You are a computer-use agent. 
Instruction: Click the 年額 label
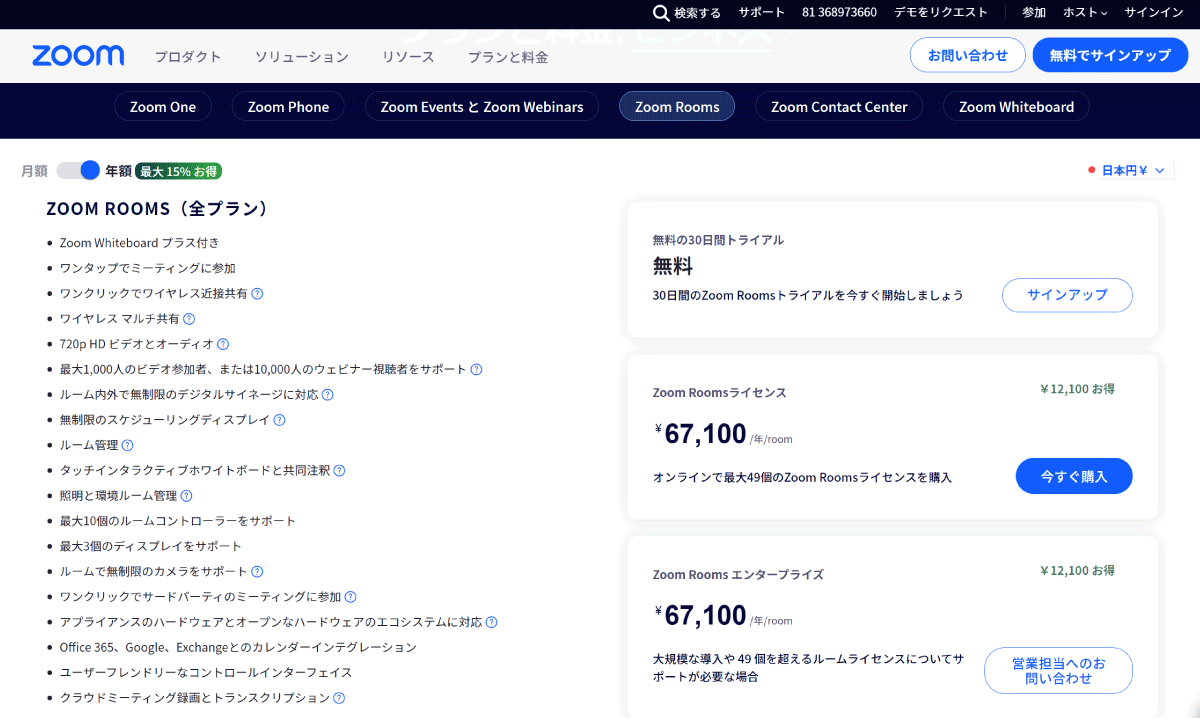click(x=118, y=171)
